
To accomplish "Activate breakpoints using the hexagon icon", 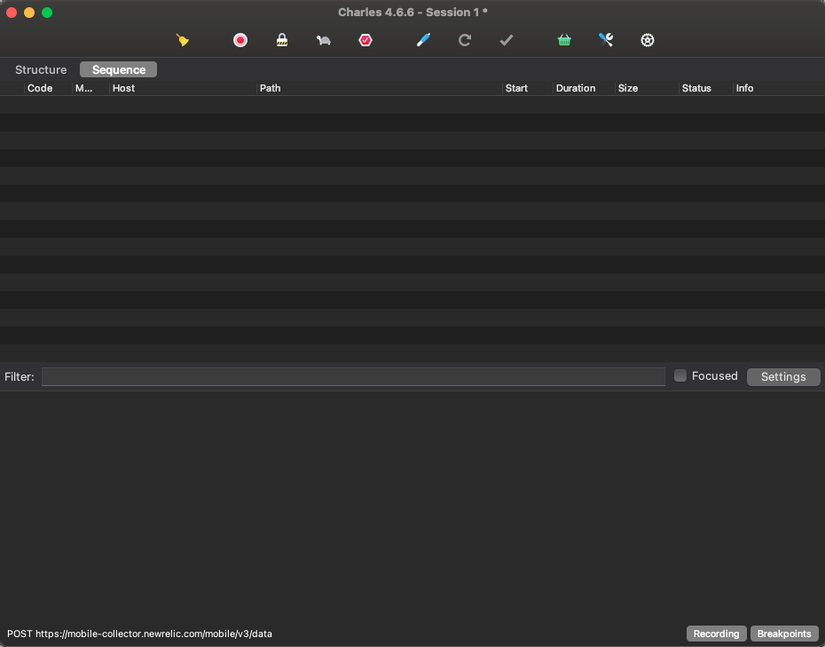I will tap(365, 40).
